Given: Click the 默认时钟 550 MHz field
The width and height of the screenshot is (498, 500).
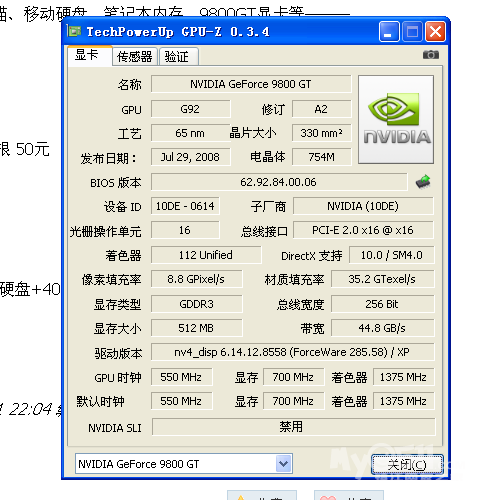Looking at the screenshot, I should [182, 401].
